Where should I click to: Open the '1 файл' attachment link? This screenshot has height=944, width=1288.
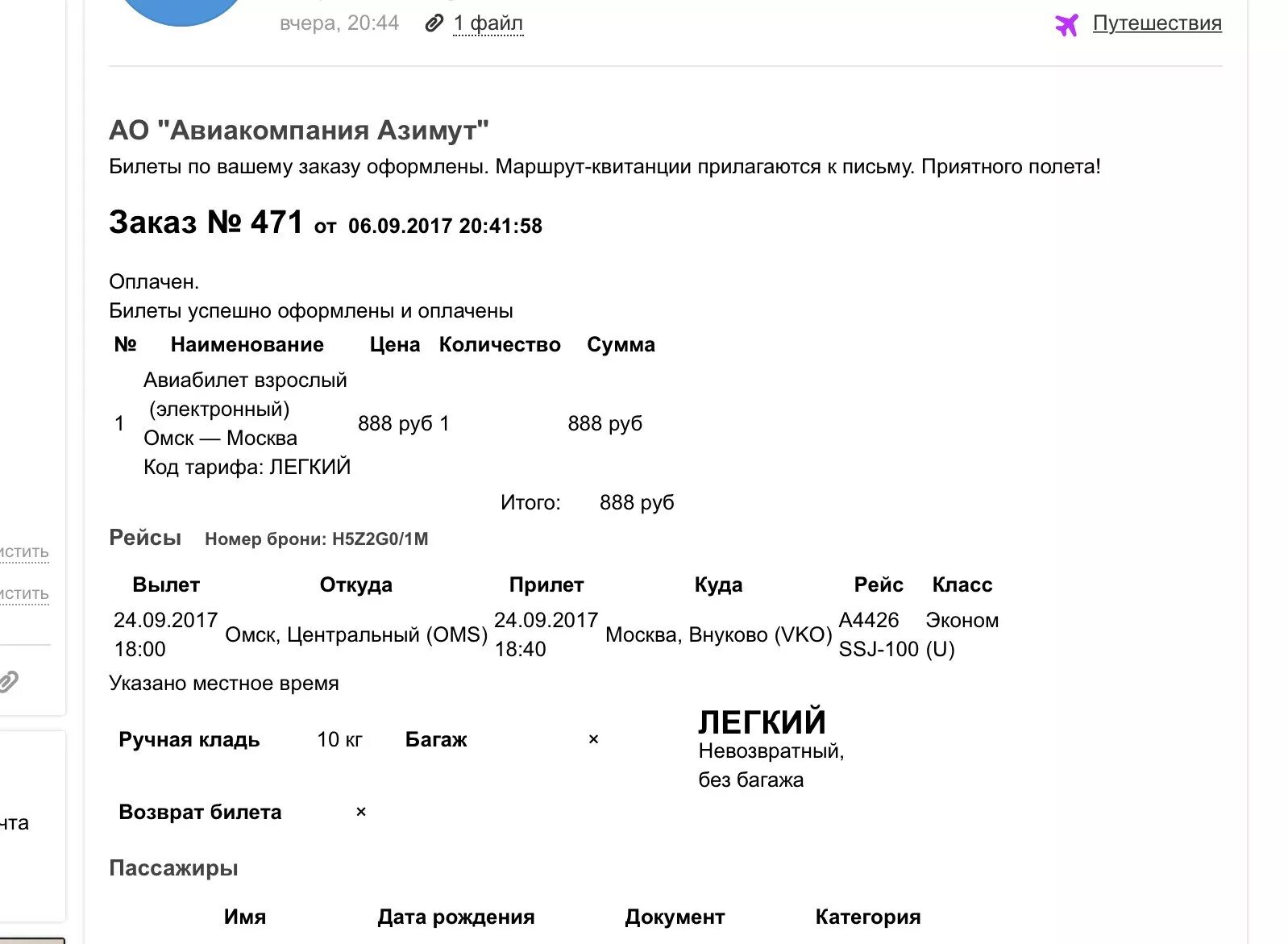click(x=488, y=23)
